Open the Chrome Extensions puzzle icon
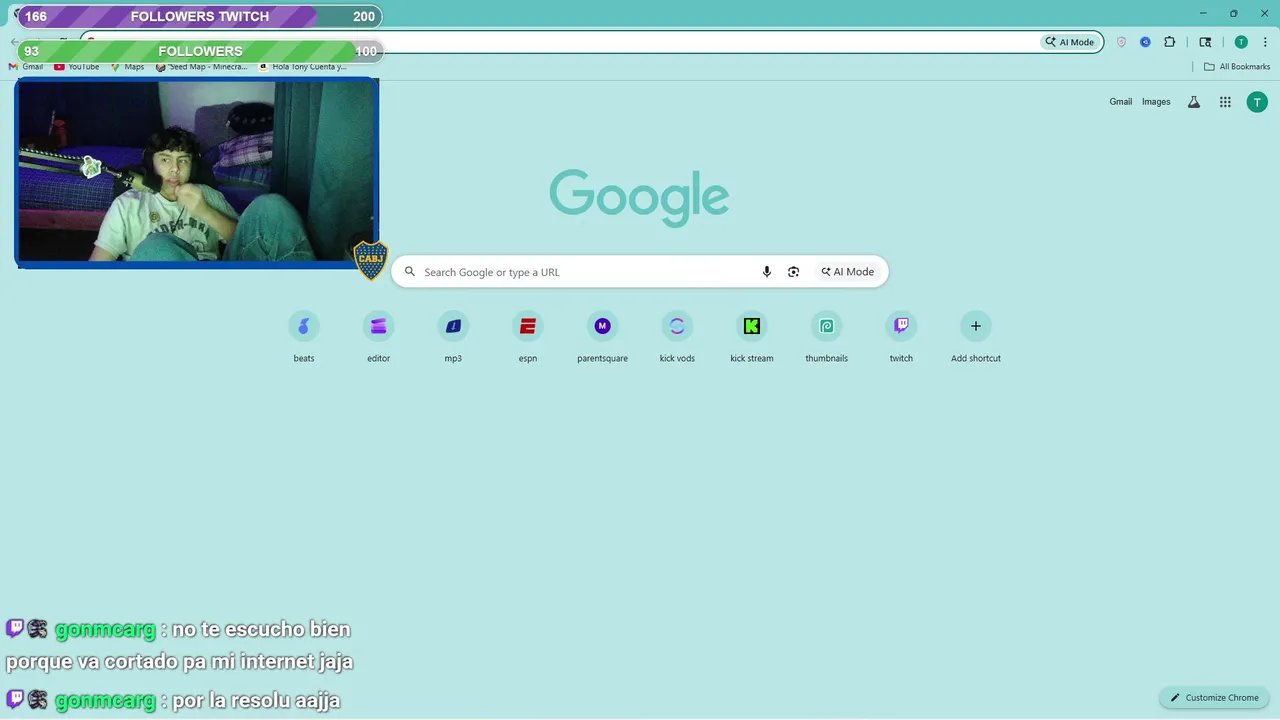This screenshot has width=1280, height=720. (x=1169, y=42)
